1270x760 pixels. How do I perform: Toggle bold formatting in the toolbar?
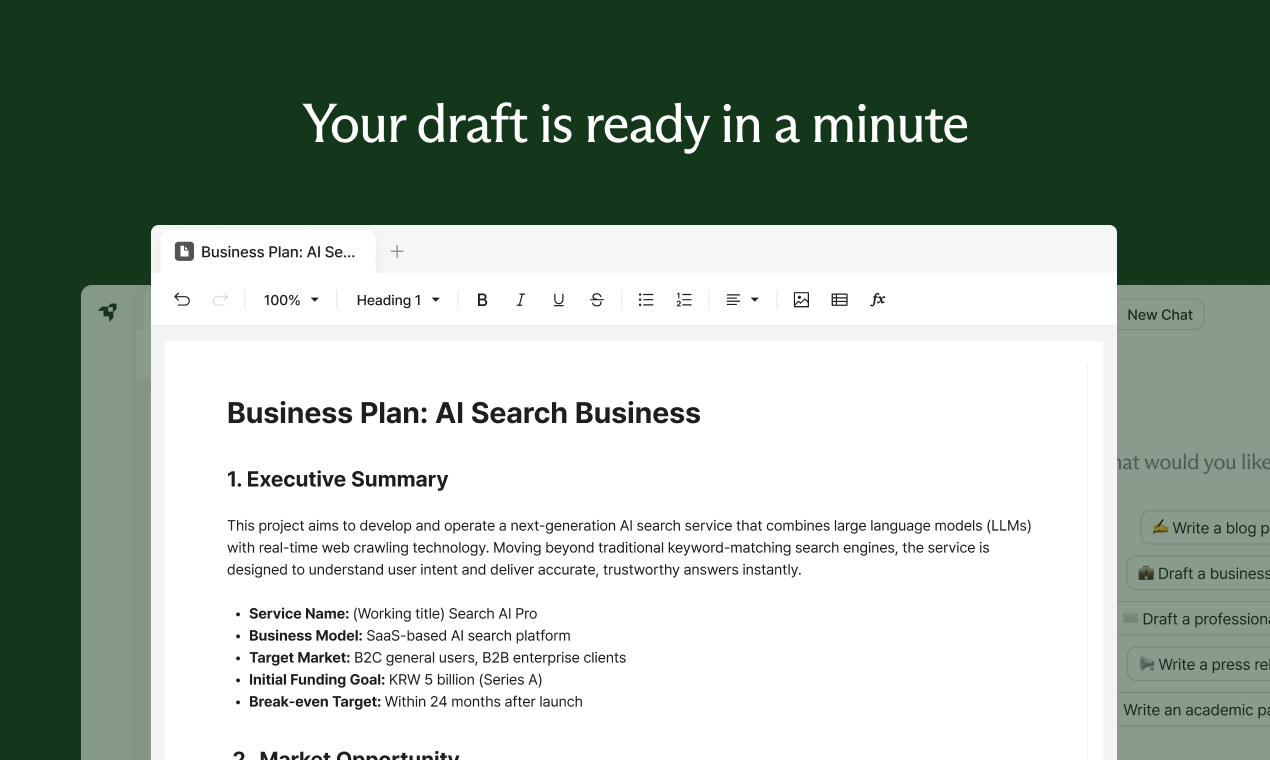click(x=482, y=299)
